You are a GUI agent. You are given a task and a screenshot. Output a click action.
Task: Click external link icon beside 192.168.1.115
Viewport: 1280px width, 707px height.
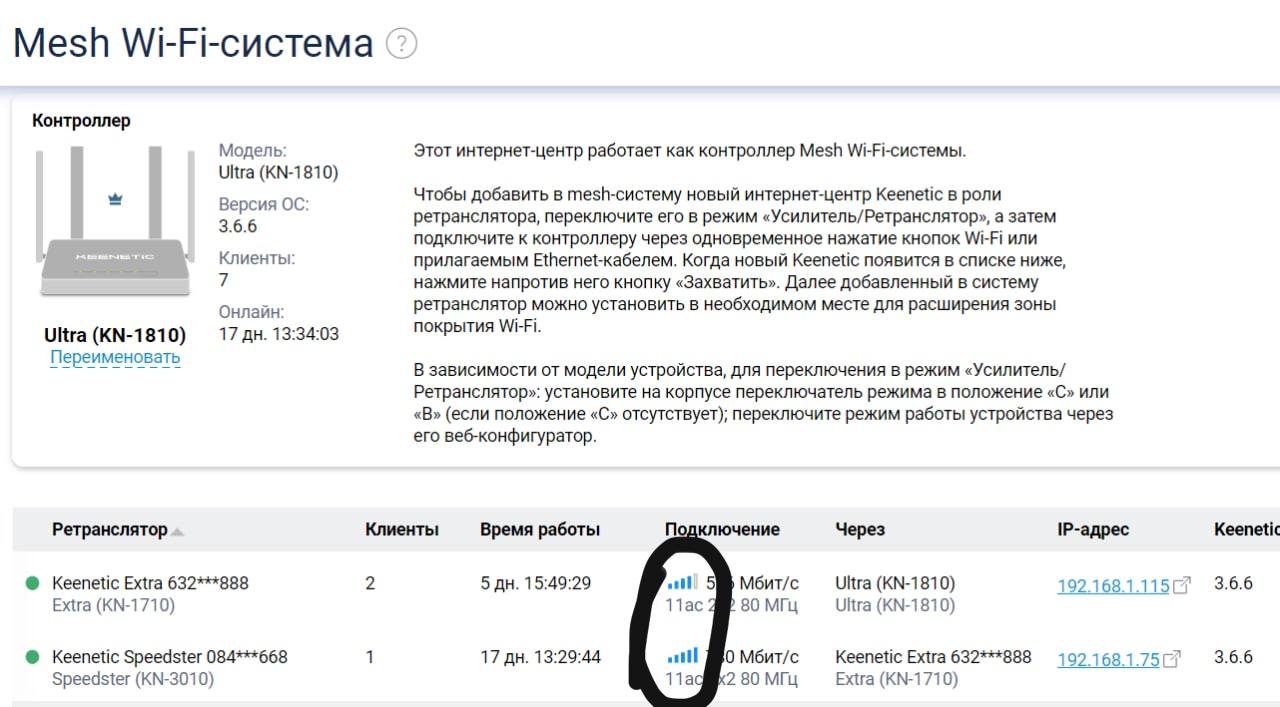point(1182,585)
